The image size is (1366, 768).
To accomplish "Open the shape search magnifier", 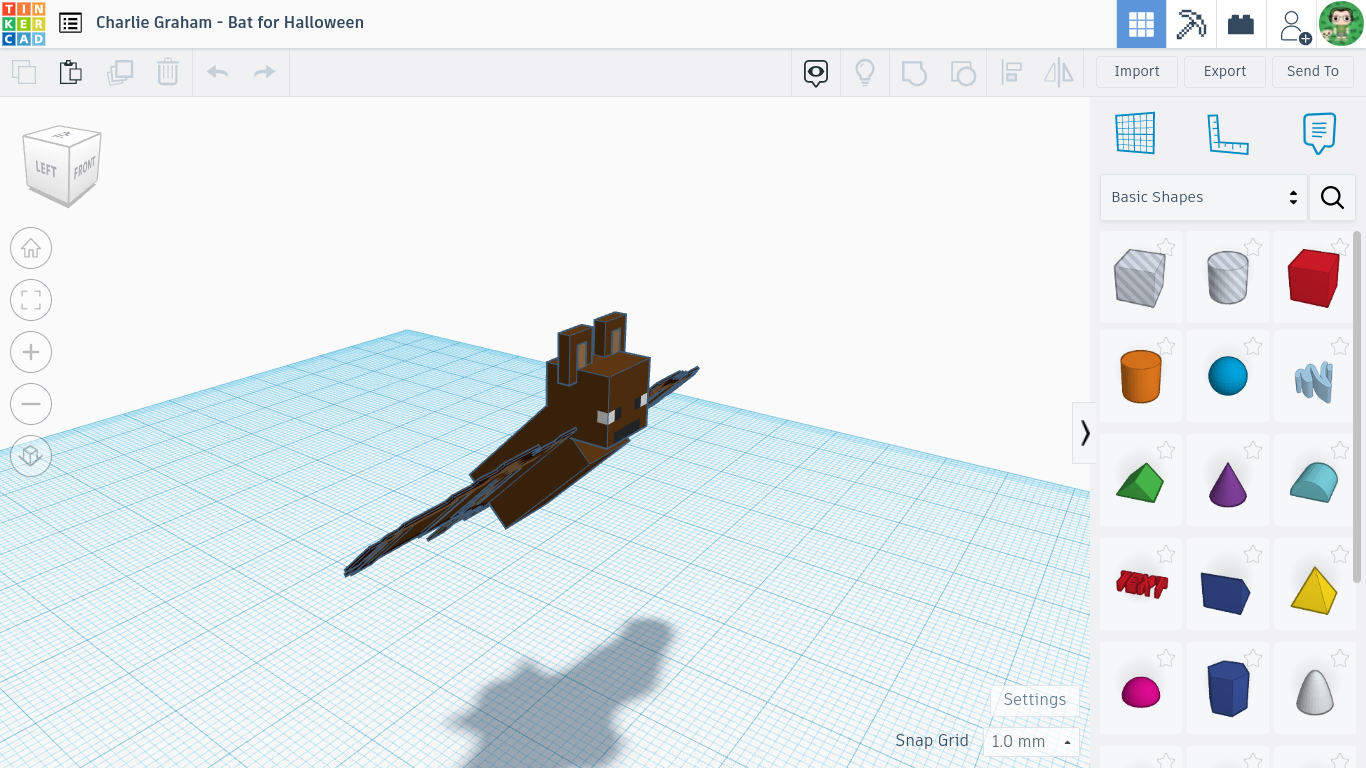I will pyautogui.click(x=1332, y=197).
